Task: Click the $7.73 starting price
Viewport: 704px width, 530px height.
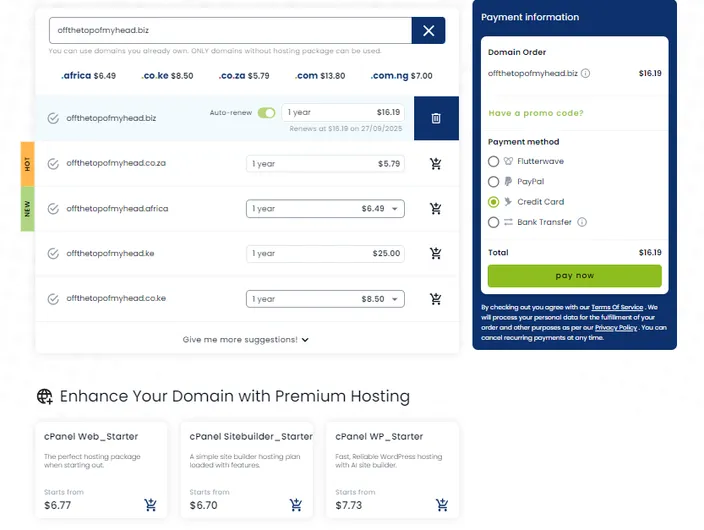Action: [x=348, y=505]
